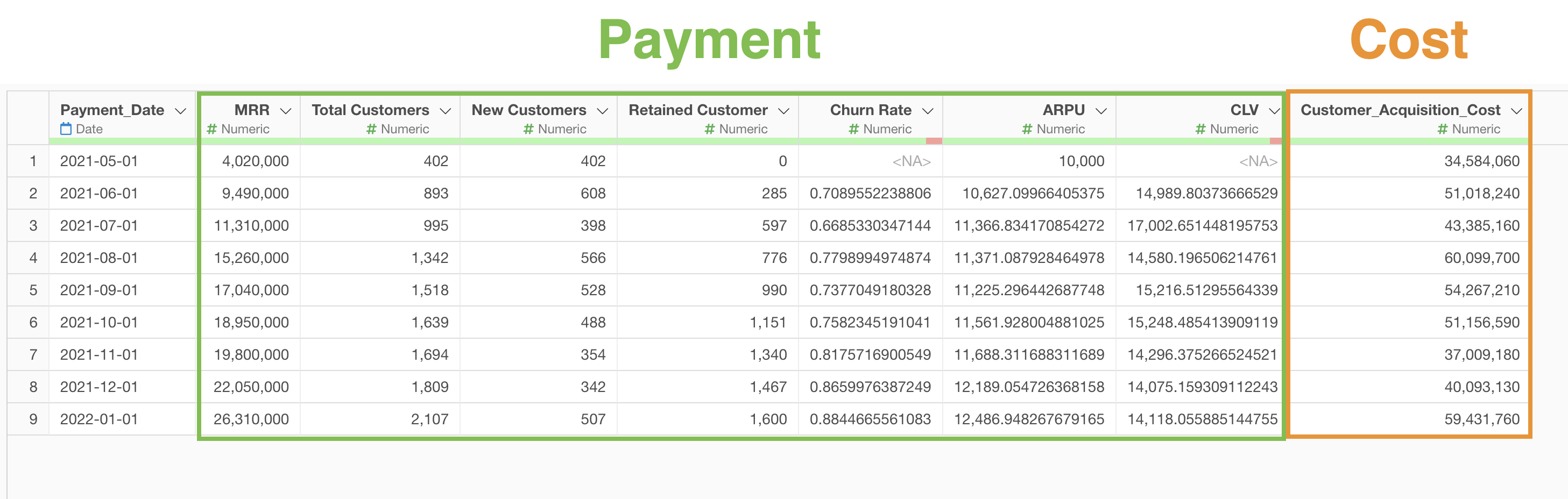Click Retained Customer value 1,151
Viewport: 1568px width, 499px height.
(x=768, y=323)
